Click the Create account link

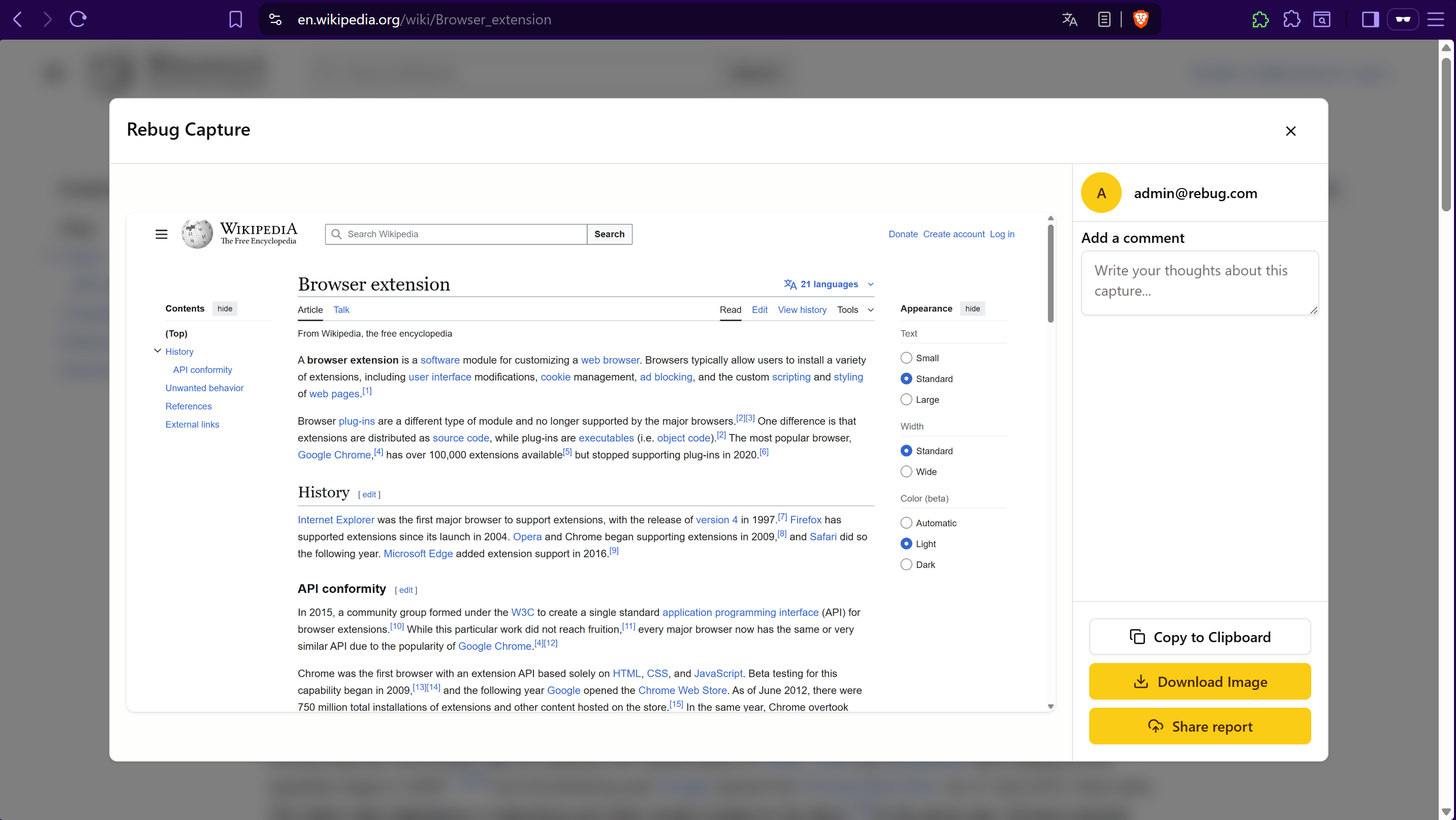[954, 234]
